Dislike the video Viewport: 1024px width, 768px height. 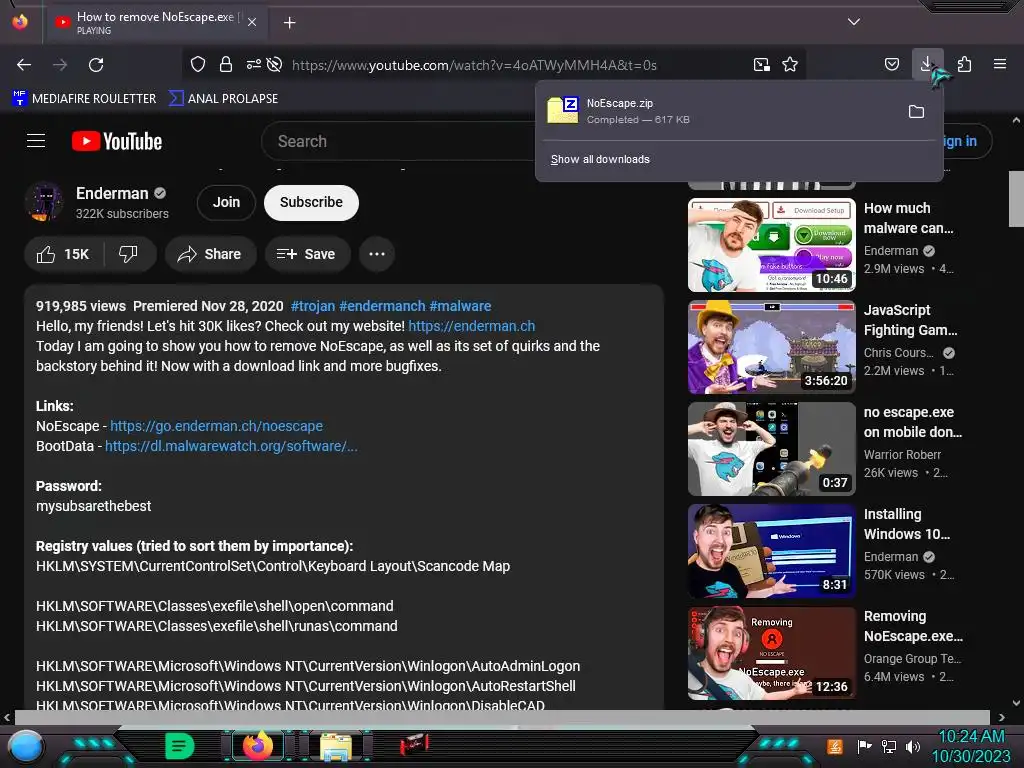click(x=129, y=254)
